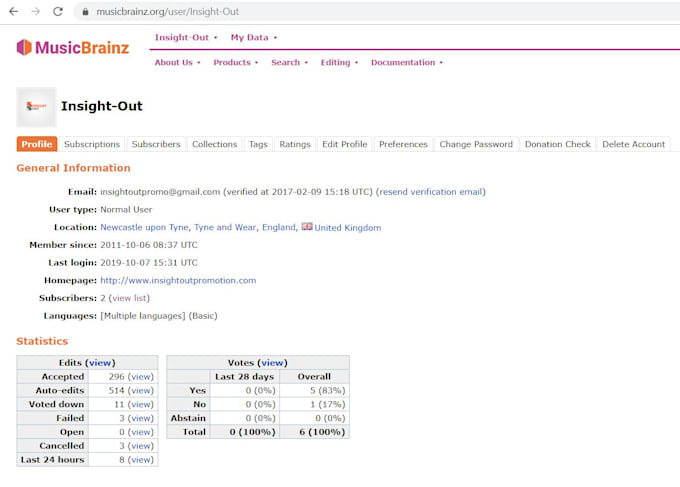The width and height of the screenshot is (680, 487).
Task: Click the Normal User type text
Action: tap(126, 209)
